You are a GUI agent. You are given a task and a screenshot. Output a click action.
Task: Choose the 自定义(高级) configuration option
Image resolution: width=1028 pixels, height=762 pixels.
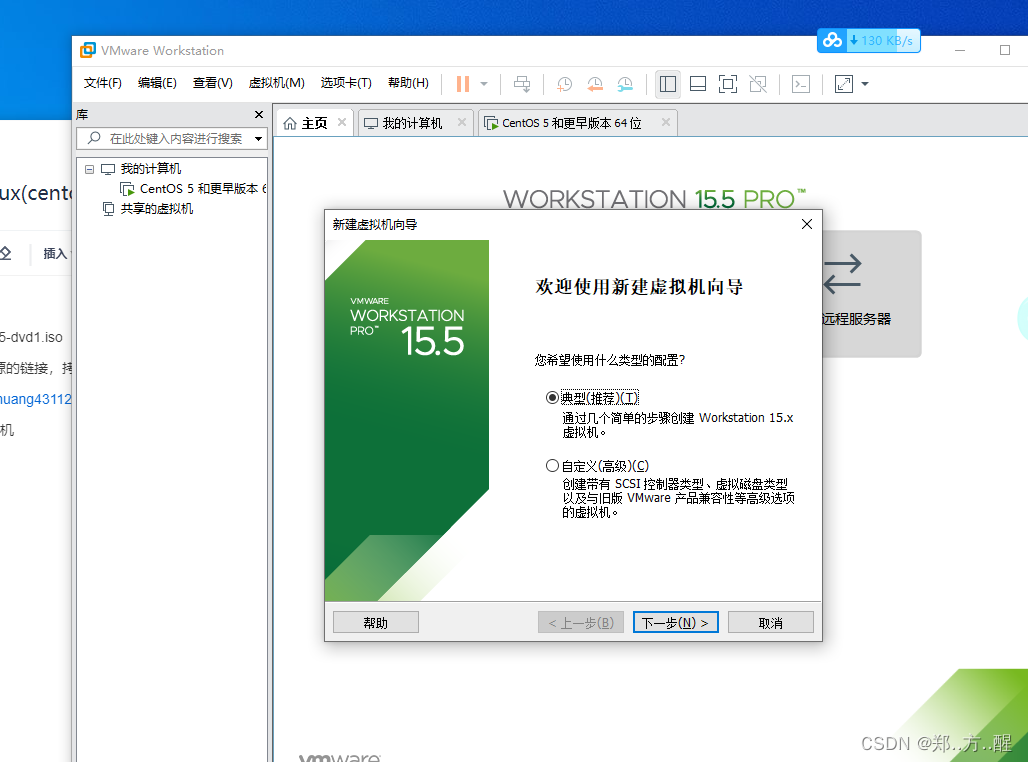pyautogui.click(x=553, y=465)
